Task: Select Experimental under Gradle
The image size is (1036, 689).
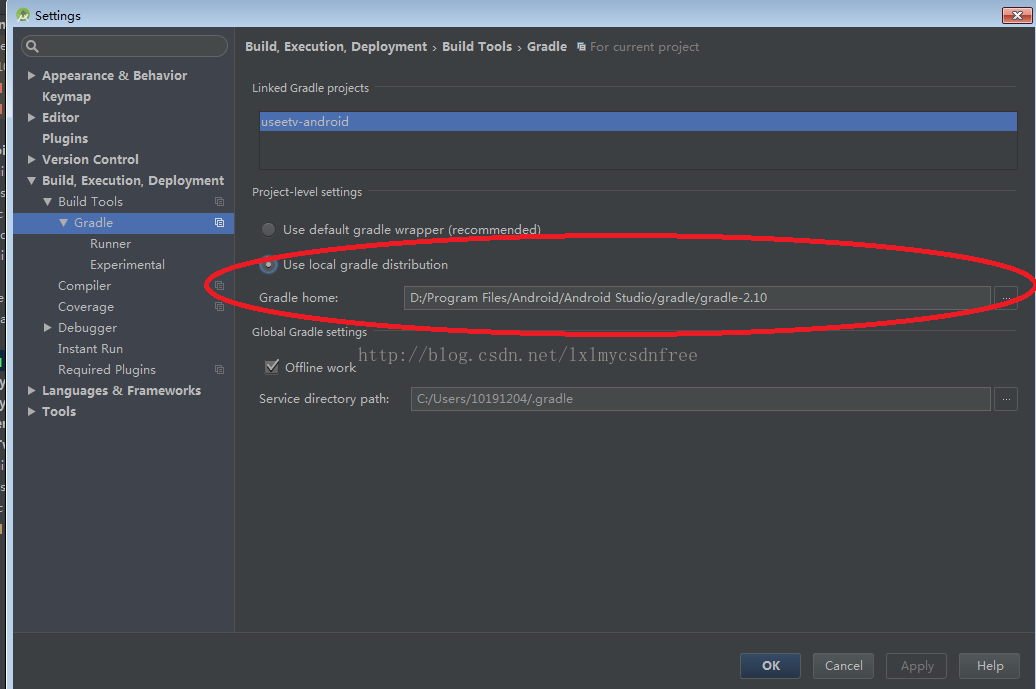Action: [128, 265]
